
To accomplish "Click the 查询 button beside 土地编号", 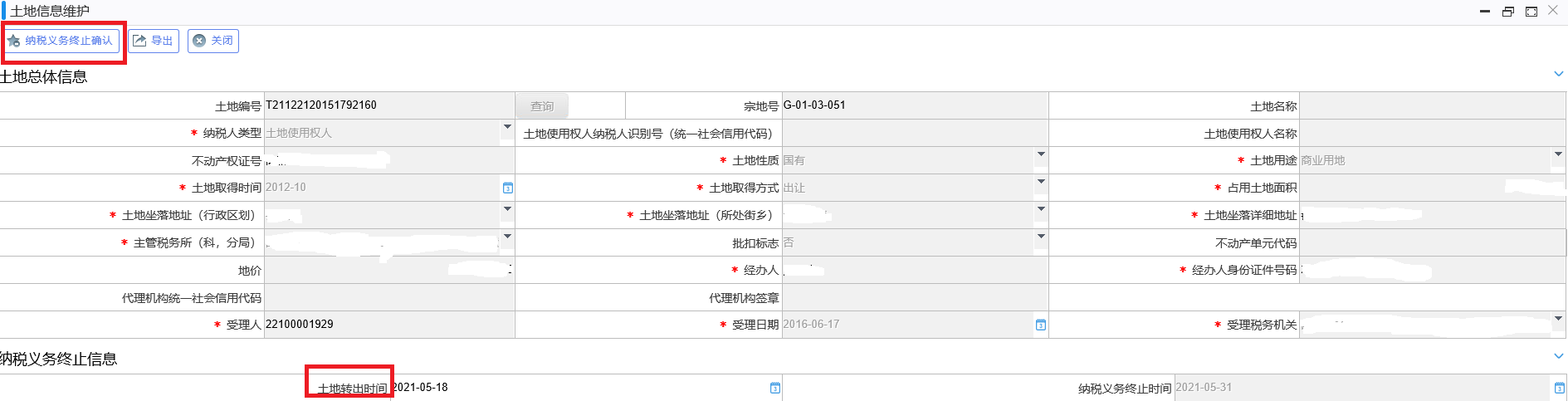I will pos(542,106).
